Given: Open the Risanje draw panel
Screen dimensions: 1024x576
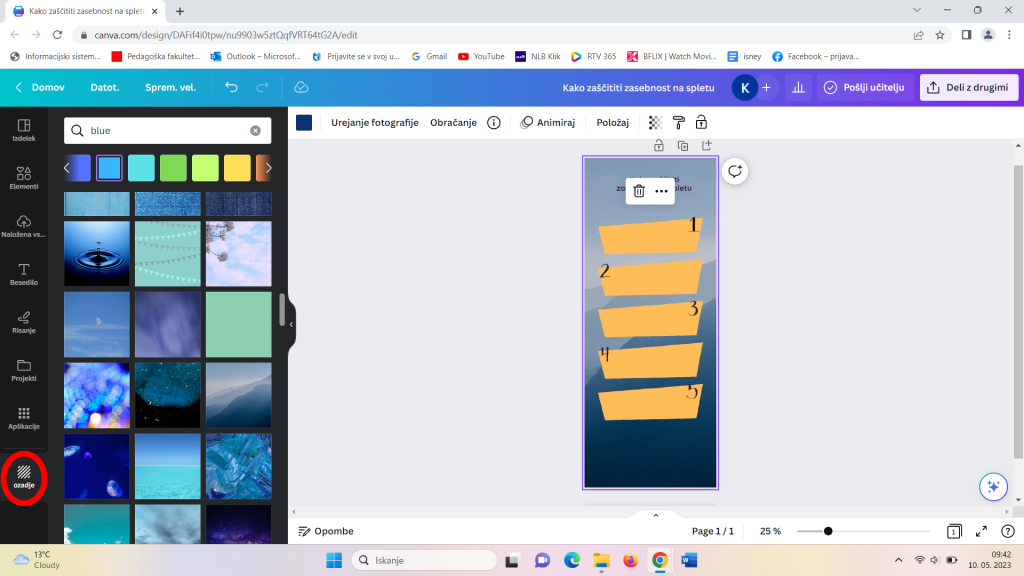Looking at the screenshot, I should (24, 322).
